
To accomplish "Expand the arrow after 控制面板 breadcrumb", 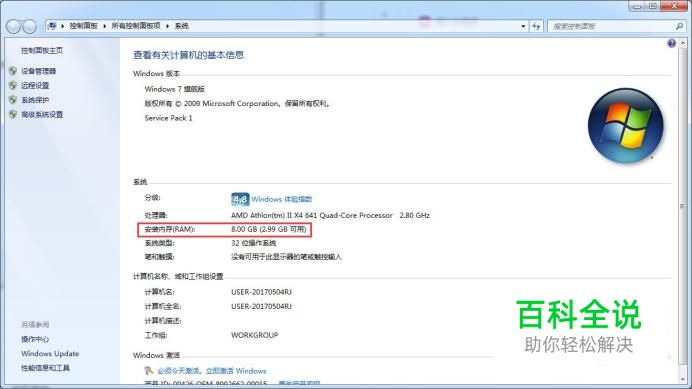I will tap(105, 26).
